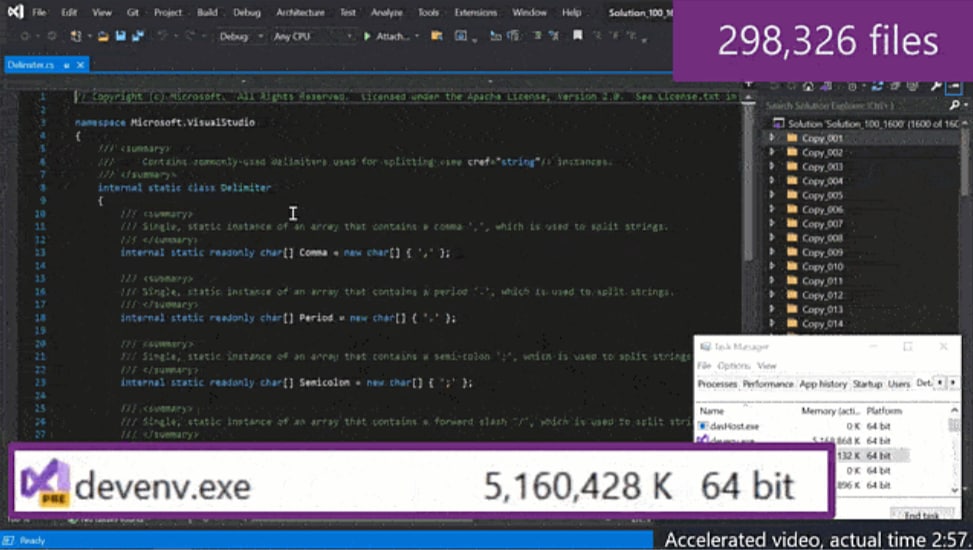Click the Save All toolbar icon

[138, 37]
